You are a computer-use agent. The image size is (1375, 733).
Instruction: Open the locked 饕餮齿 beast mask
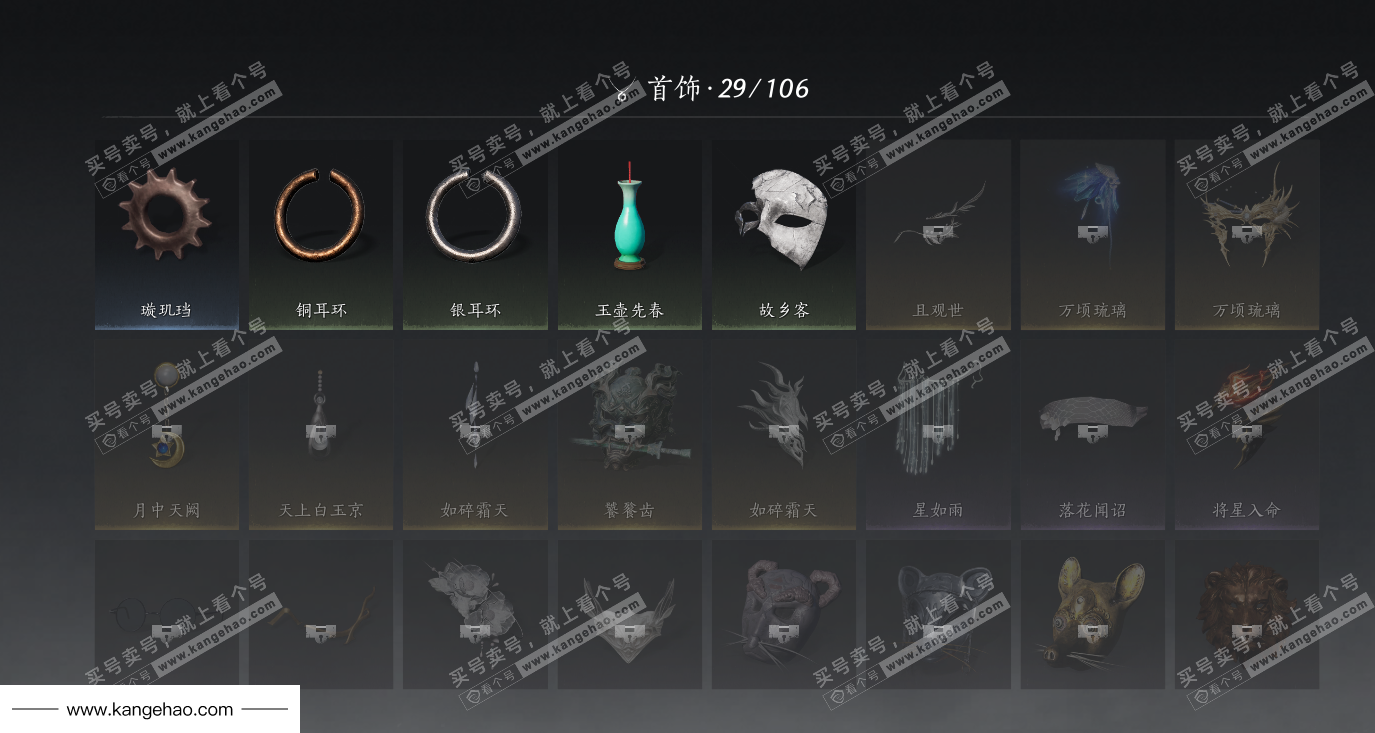pos(630,434)
